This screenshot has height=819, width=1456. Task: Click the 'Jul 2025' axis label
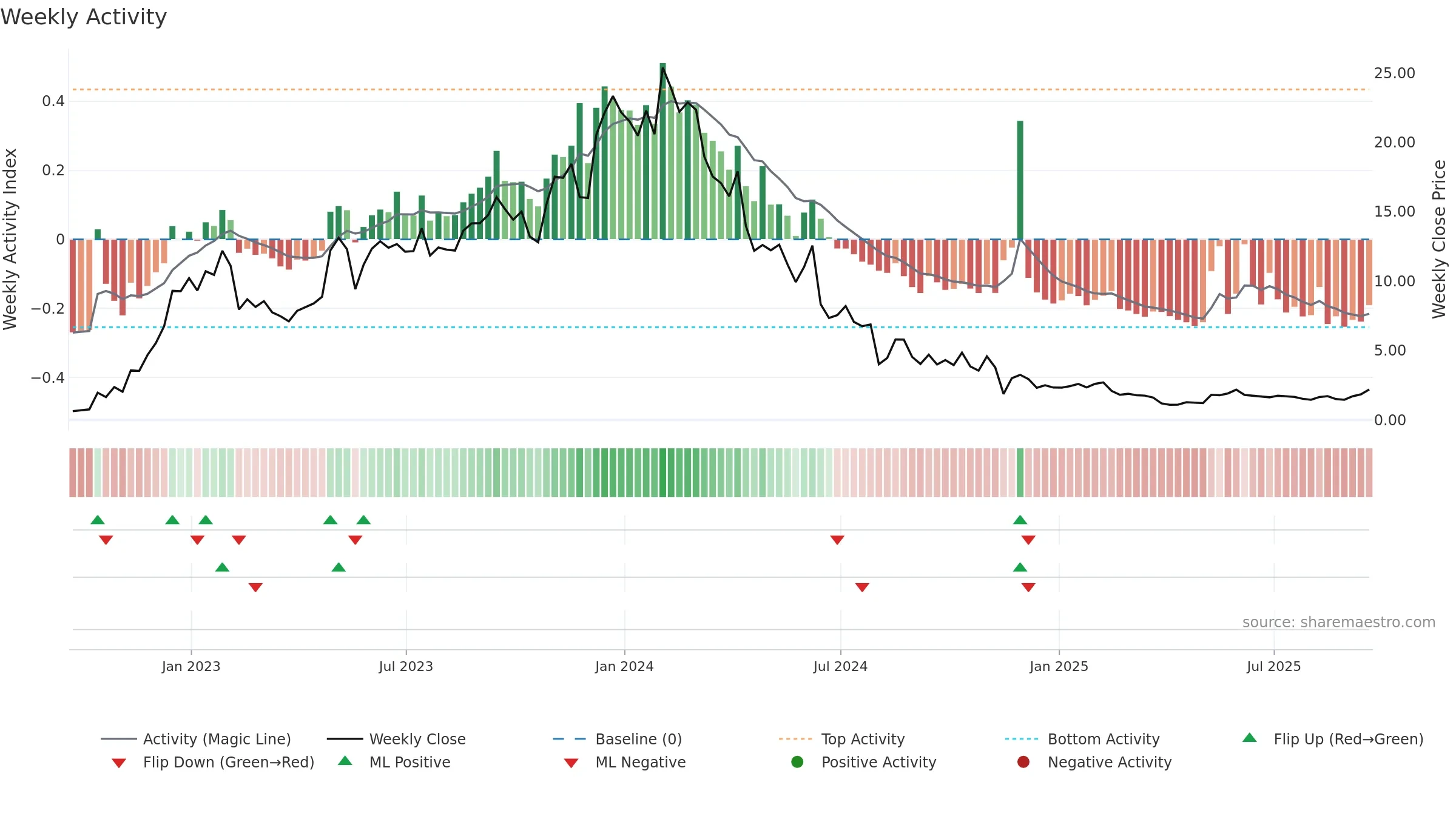tap(1274, 666)
